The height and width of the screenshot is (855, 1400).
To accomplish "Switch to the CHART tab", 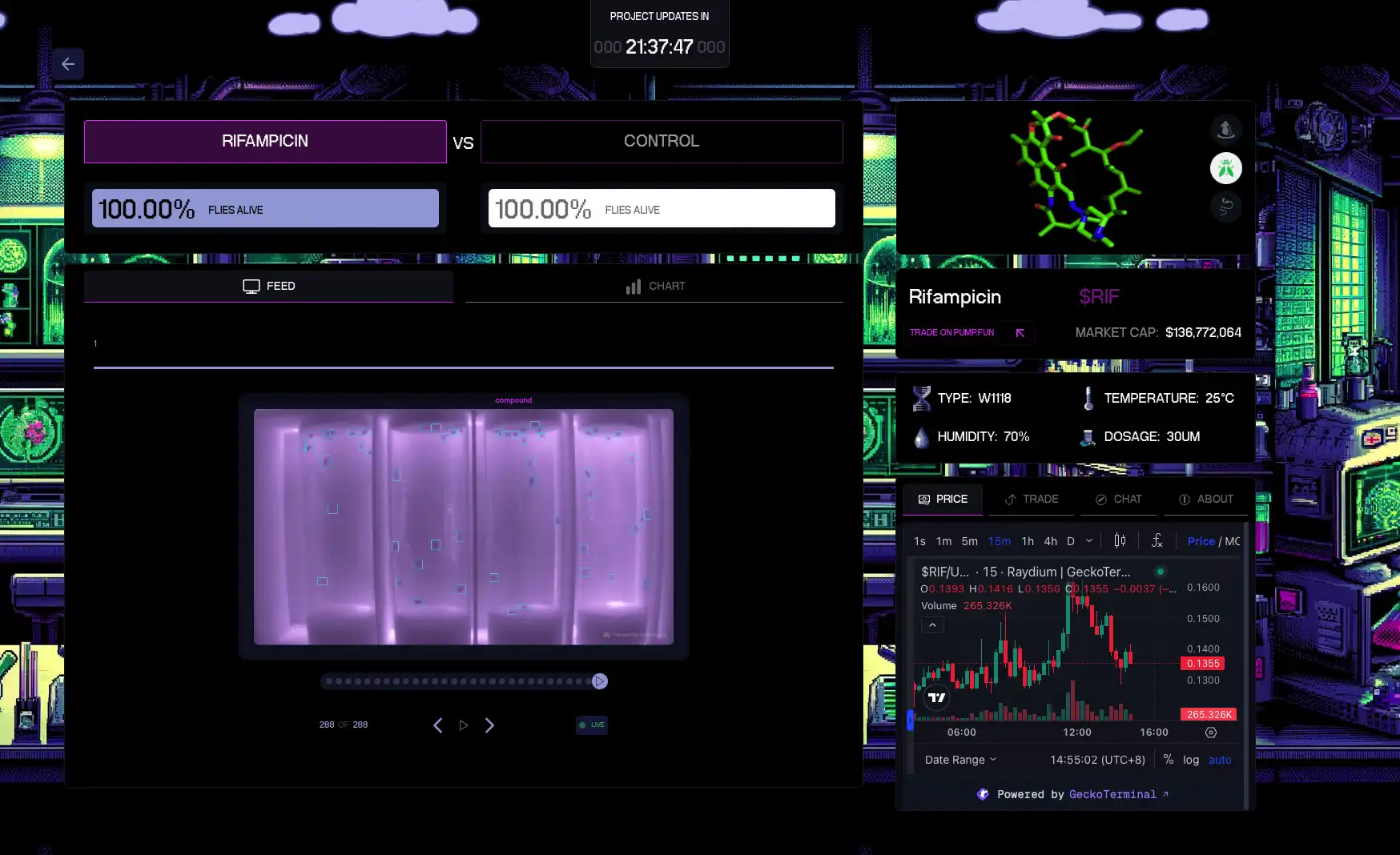I will [x=654, y=287].
